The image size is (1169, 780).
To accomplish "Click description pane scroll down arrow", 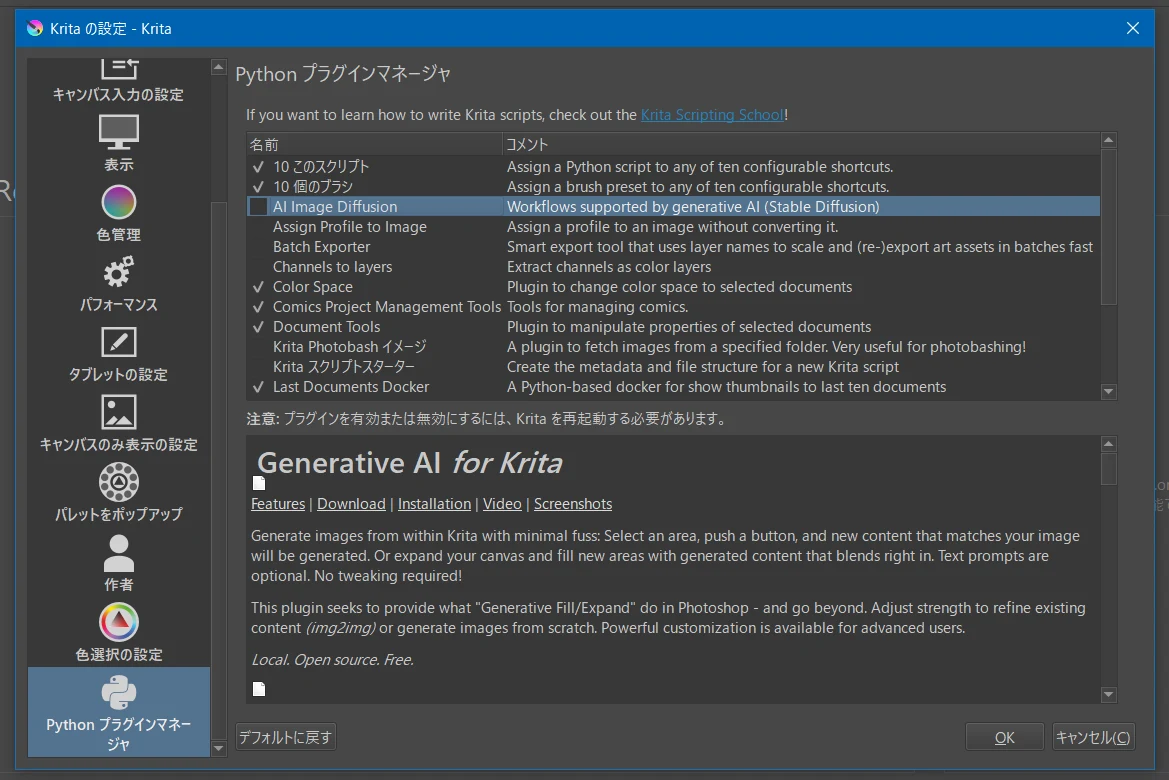I will pyautogui.click(x=1109, y=695).
